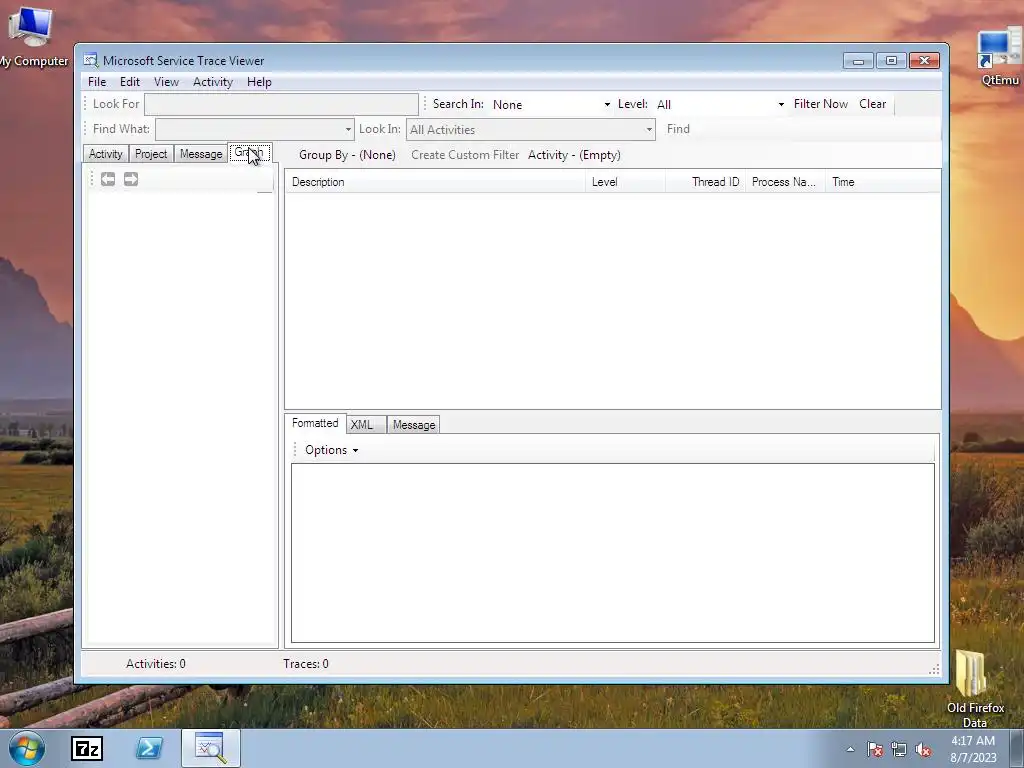This screenshot has height=768, width=1024.
Task: Click the Filter Now button
Action: [x=820, y=104]
